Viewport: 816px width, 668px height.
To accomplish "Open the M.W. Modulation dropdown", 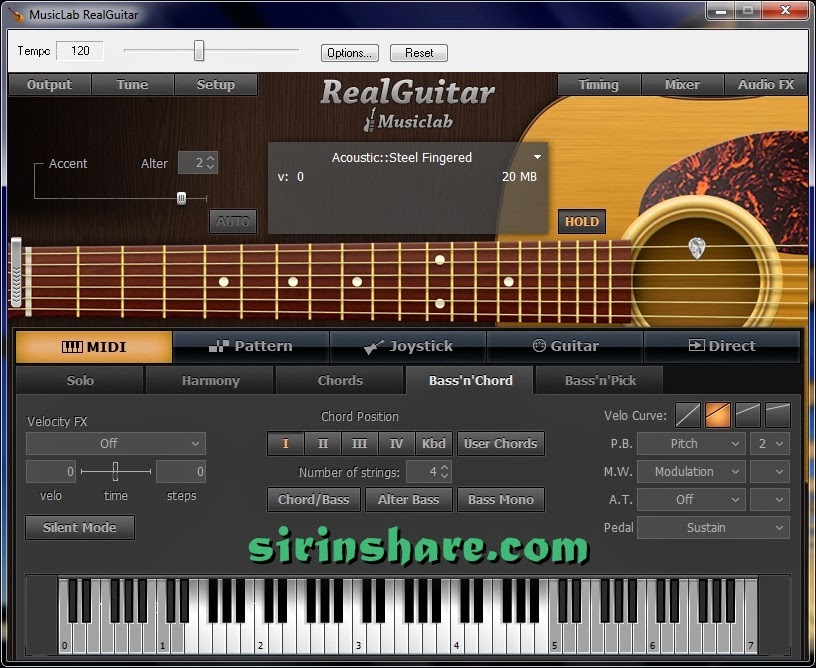I will (x=691, y=472).
